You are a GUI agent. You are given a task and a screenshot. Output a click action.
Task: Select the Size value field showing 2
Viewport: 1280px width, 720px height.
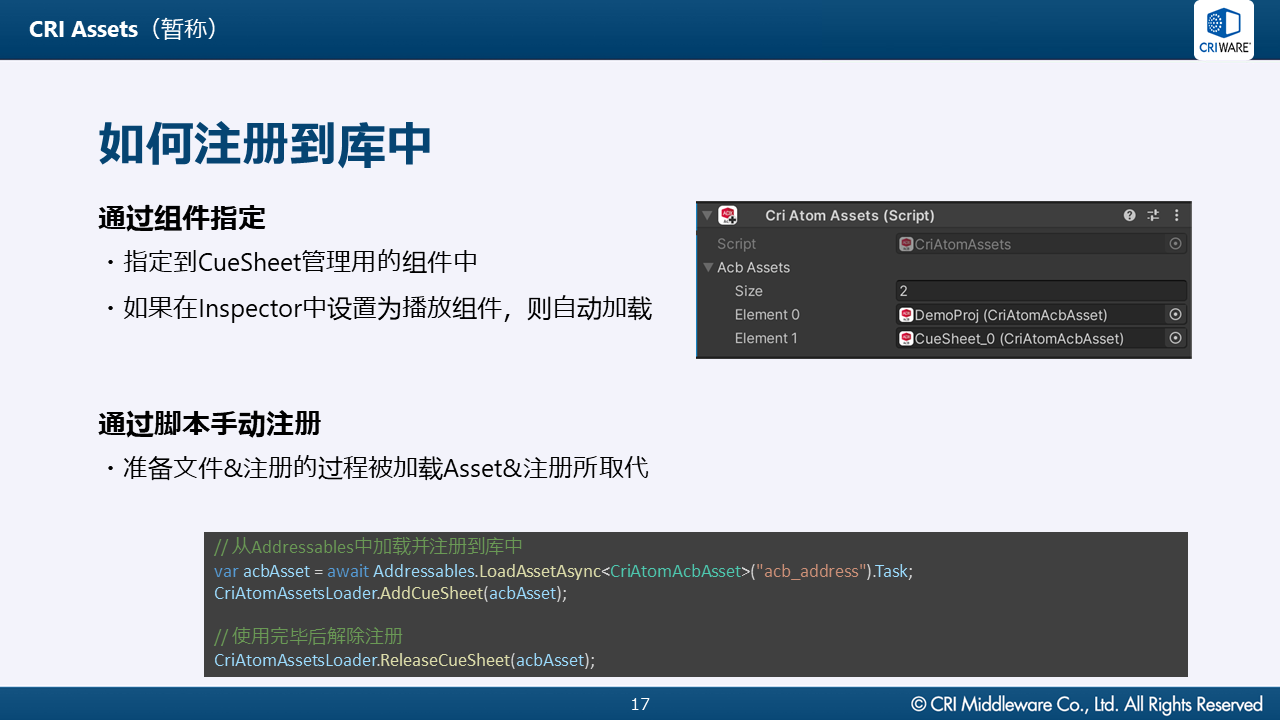1040,291
